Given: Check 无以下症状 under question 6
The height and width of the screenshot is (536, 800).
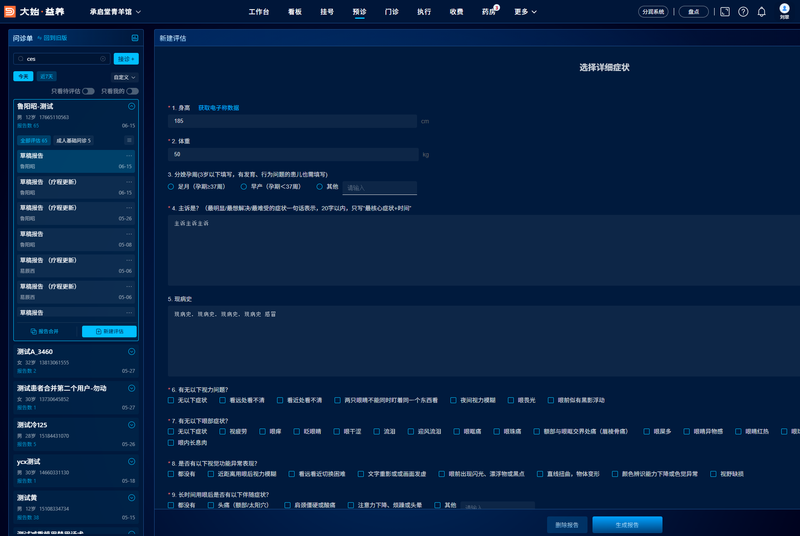Looking at the screenshot, I should pyautogui.click(x=171, y=400).
